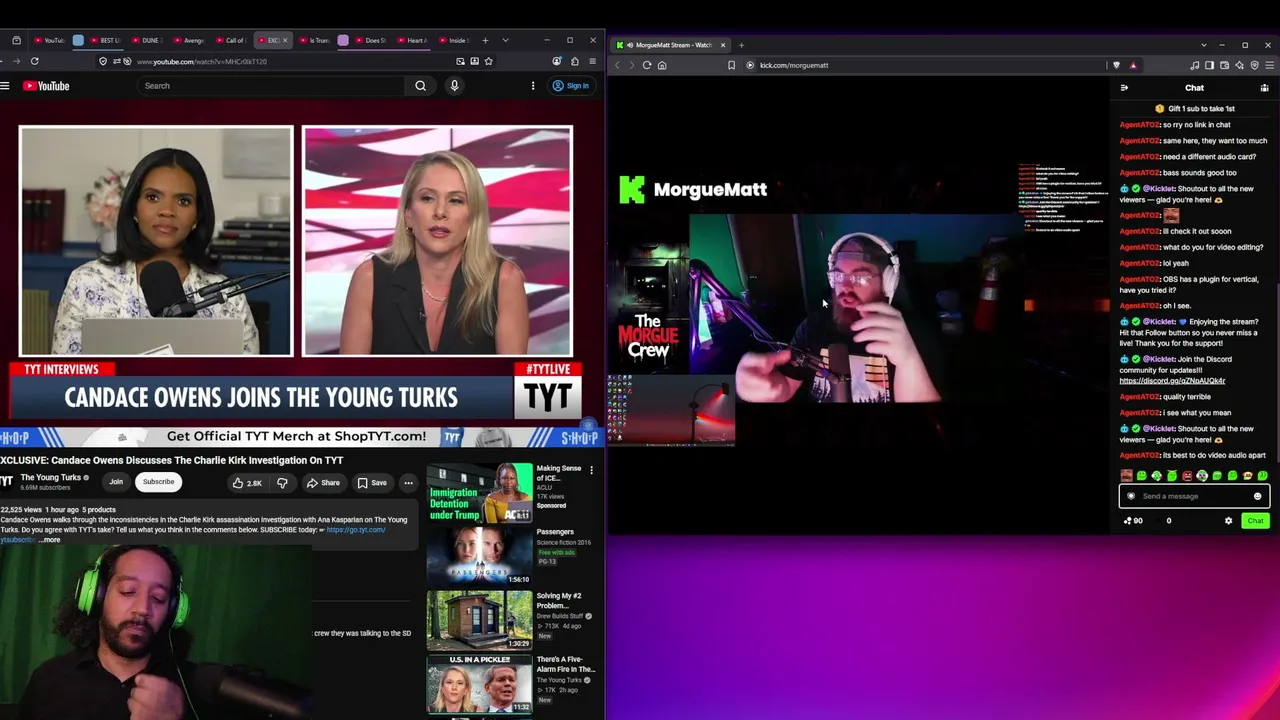Switch to the DUNE browser tab
The height and width of the screenshot is (720, 1280).
[x=146, y=41]
